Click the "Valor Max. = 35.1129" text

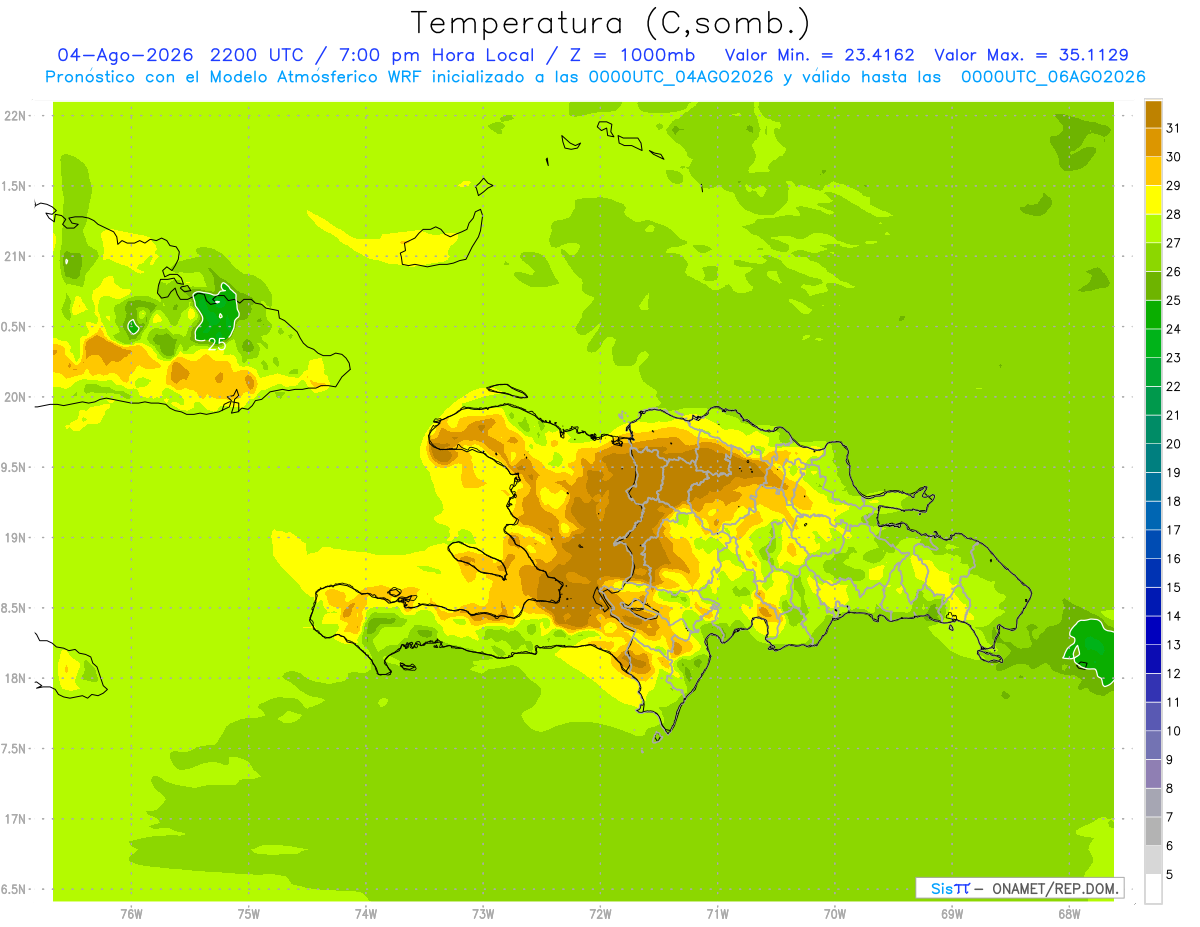pyautogui.click(x=1031, y=55)
